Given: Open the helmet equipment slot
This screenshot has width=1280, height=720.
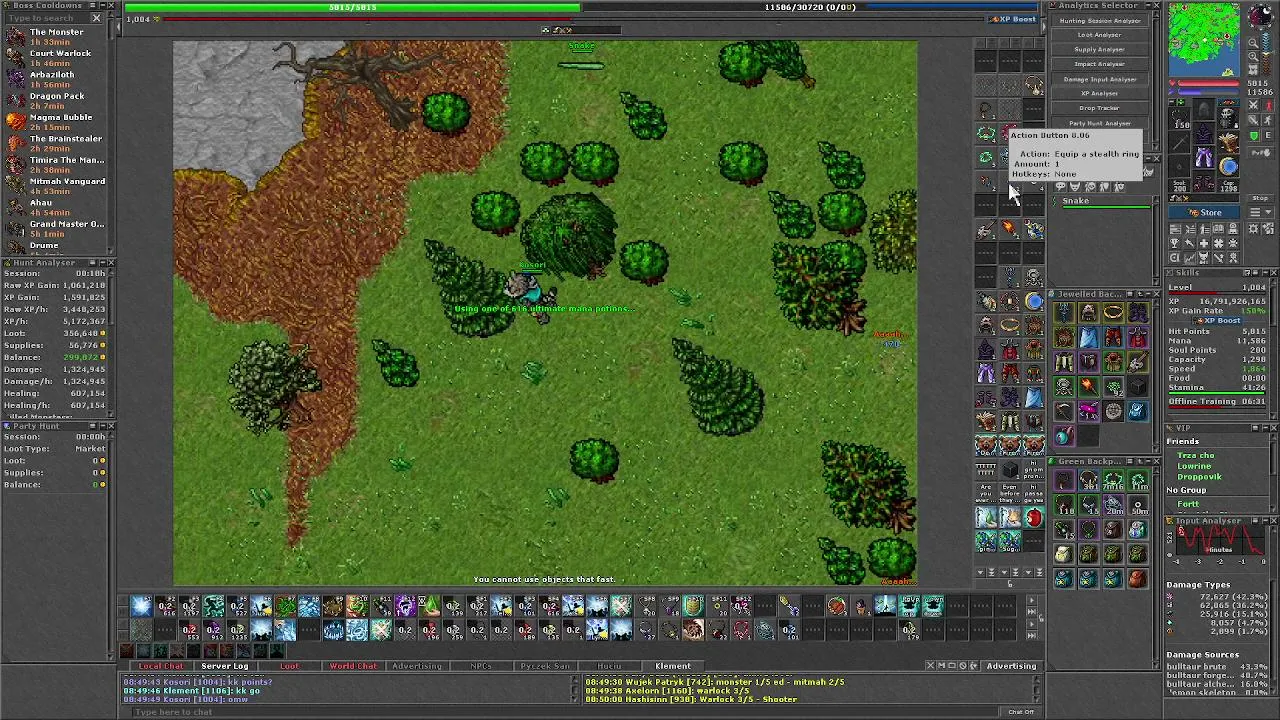Looking at the screenshot, I should point(1203,110).
